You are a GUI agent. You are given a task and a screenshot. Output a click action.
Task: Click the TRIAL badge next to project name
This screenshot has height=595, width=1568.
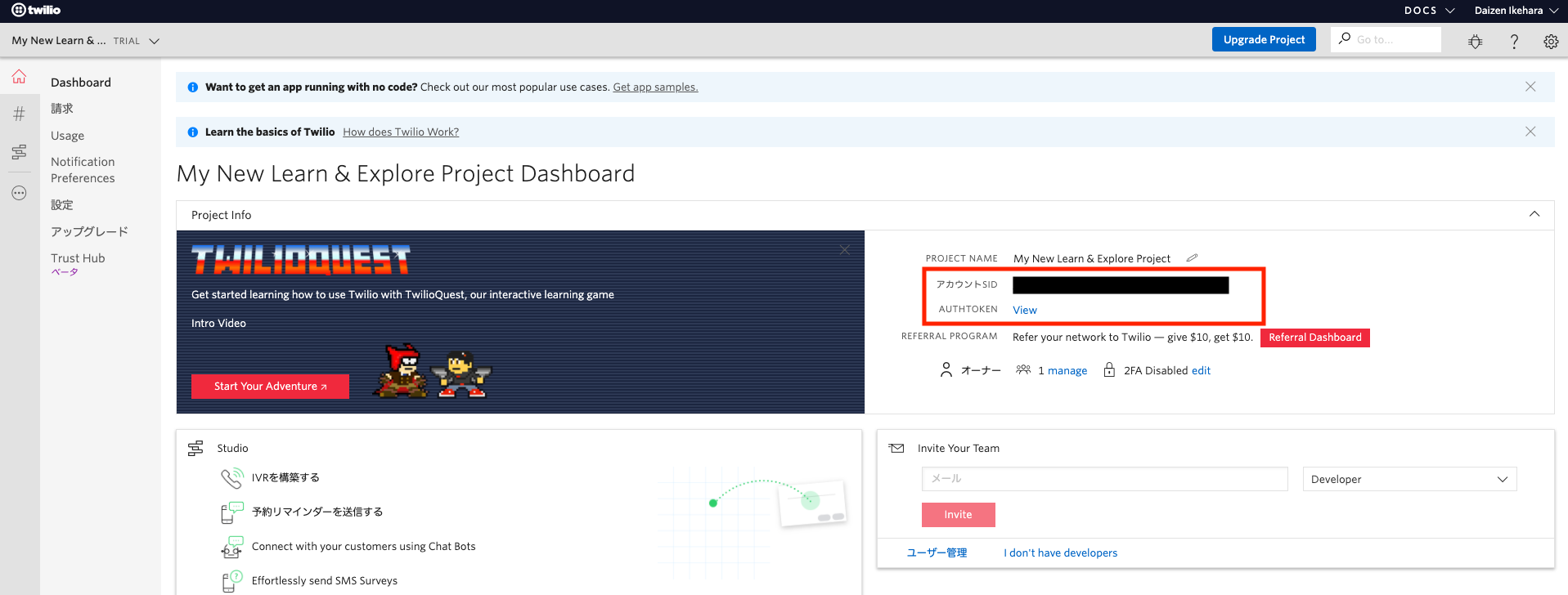[127, 41]
